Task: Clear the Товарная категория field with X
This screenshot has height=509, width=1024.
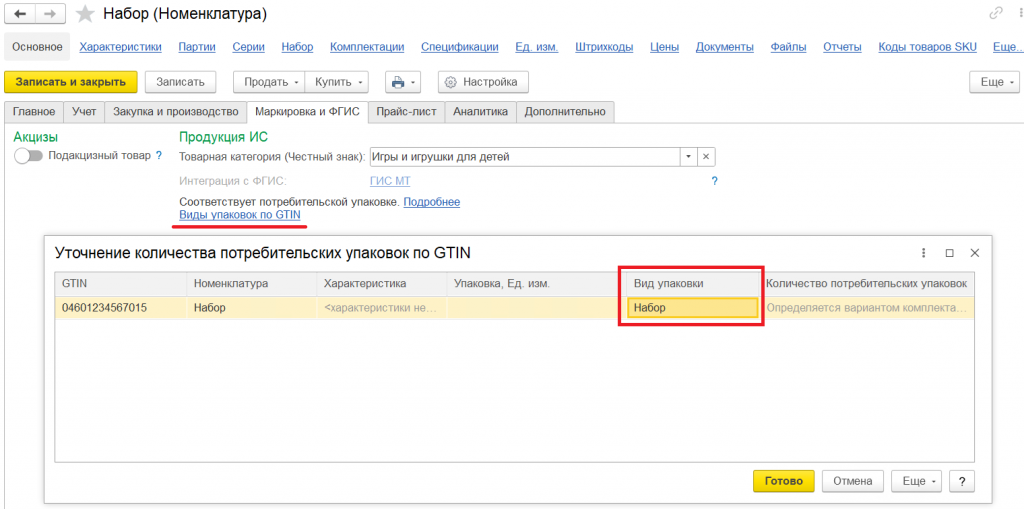Action: click(707, 157)
